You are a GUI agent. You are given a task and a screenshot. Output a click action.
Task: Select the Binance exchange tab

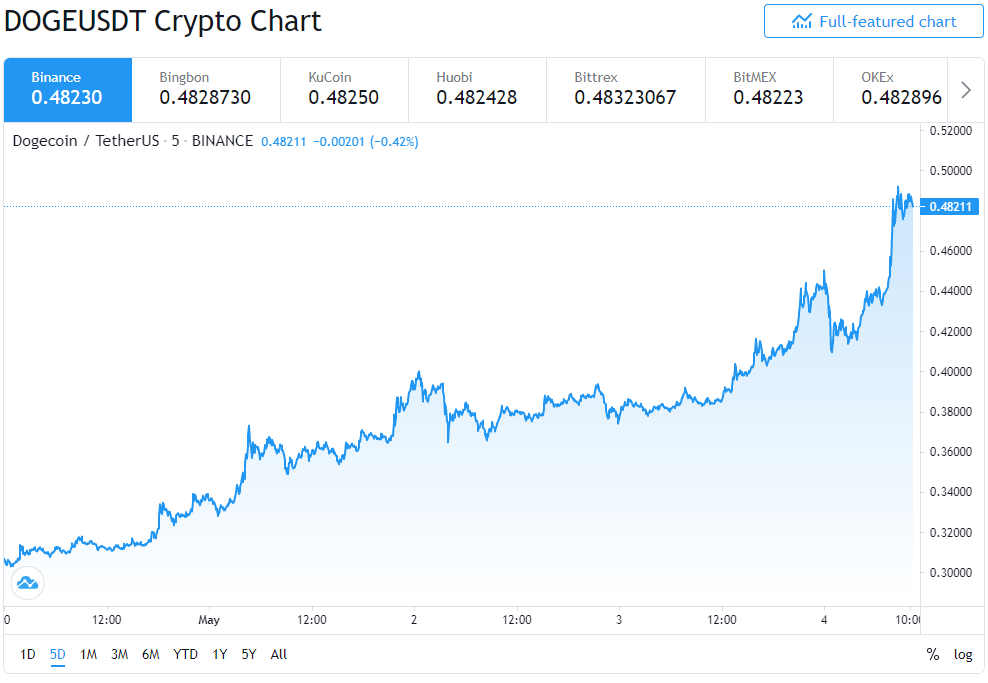[x=68, y=90]
